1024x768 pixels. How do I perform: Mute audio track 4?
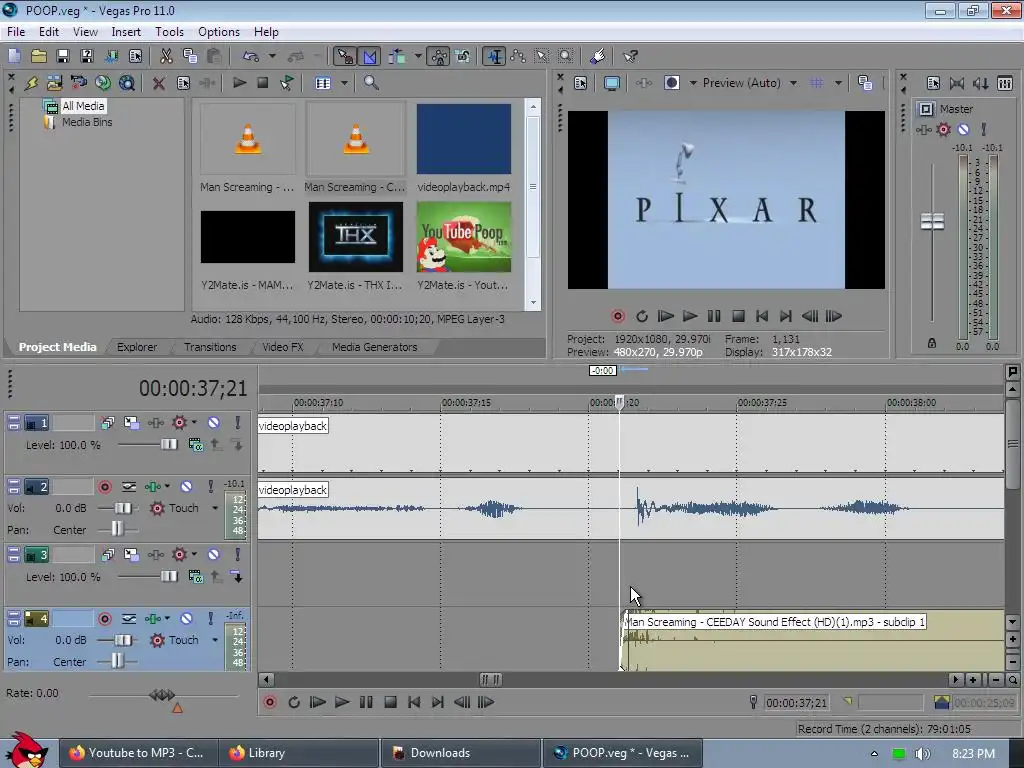pos(186,618)
